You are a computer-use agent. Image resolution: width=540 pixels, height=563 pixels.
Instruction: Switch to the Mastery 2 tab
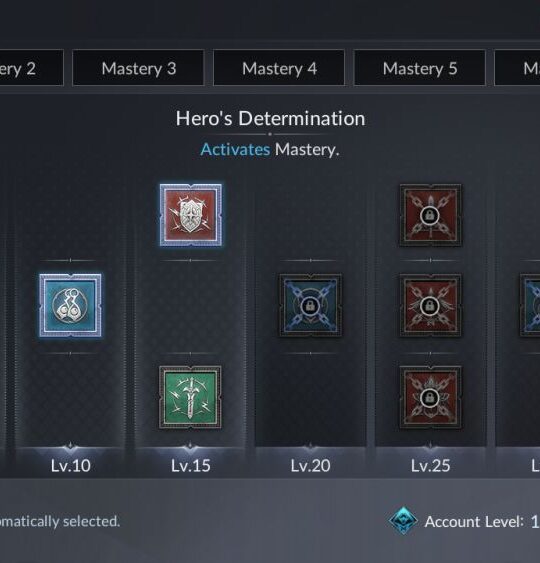(x=32, y=68)
